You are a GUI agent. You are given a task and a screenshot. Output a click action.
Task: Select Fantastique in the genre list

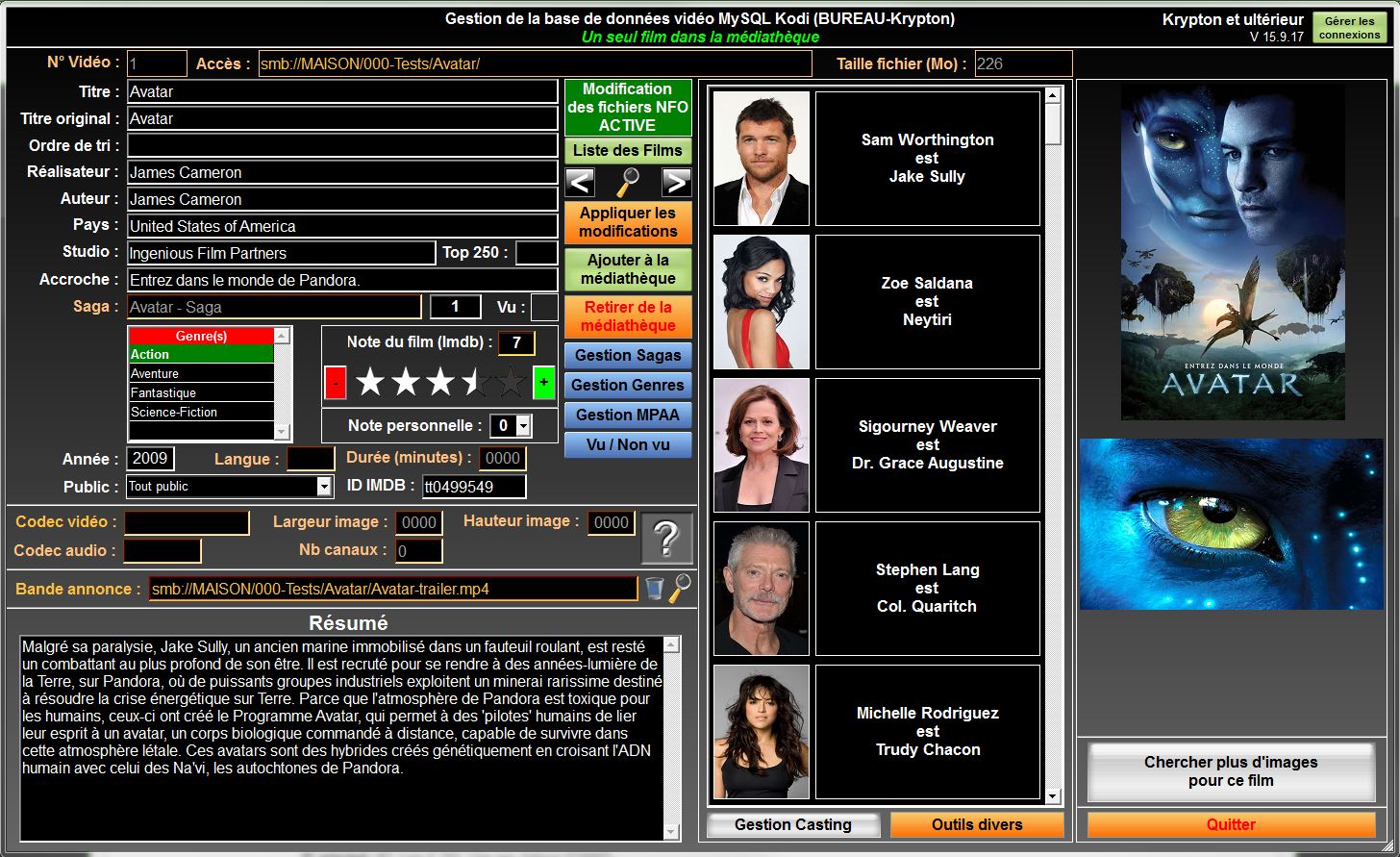201,392
